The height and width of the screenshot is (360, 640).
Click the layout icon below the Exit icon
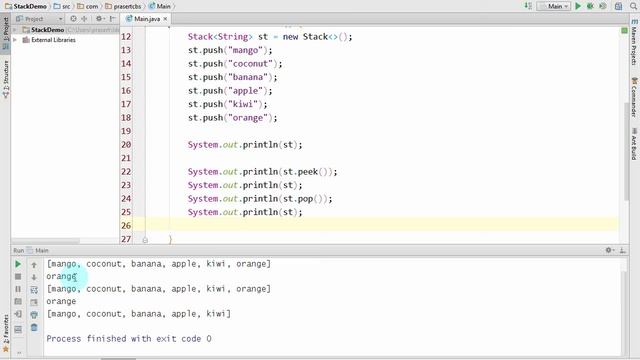tap(18, 329)
